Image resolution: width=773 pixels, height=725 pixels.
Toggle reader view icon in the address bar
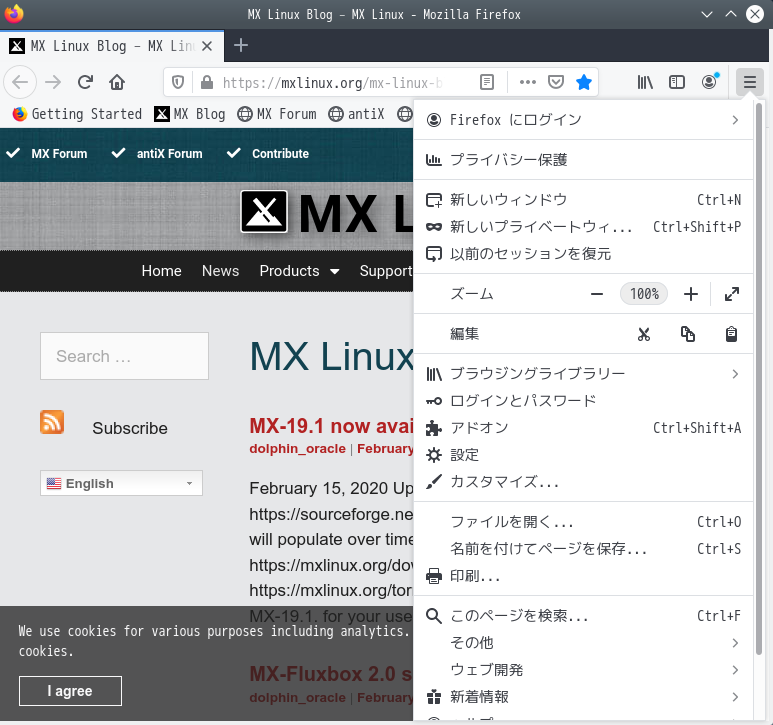tap(487, 82)
